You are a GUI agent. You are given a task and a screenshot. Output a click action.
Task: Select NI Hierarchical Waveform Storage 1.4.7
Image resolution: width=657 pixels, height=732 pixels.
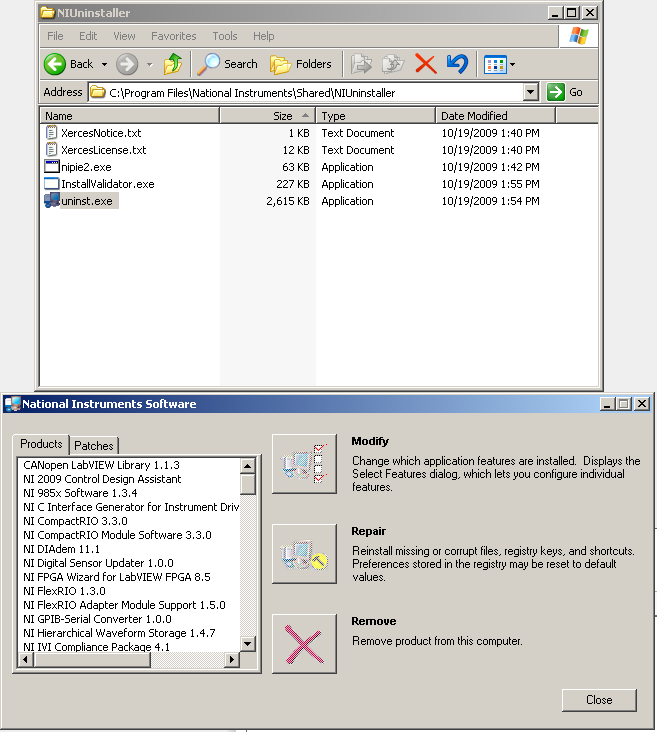click(x=119, y=633)
